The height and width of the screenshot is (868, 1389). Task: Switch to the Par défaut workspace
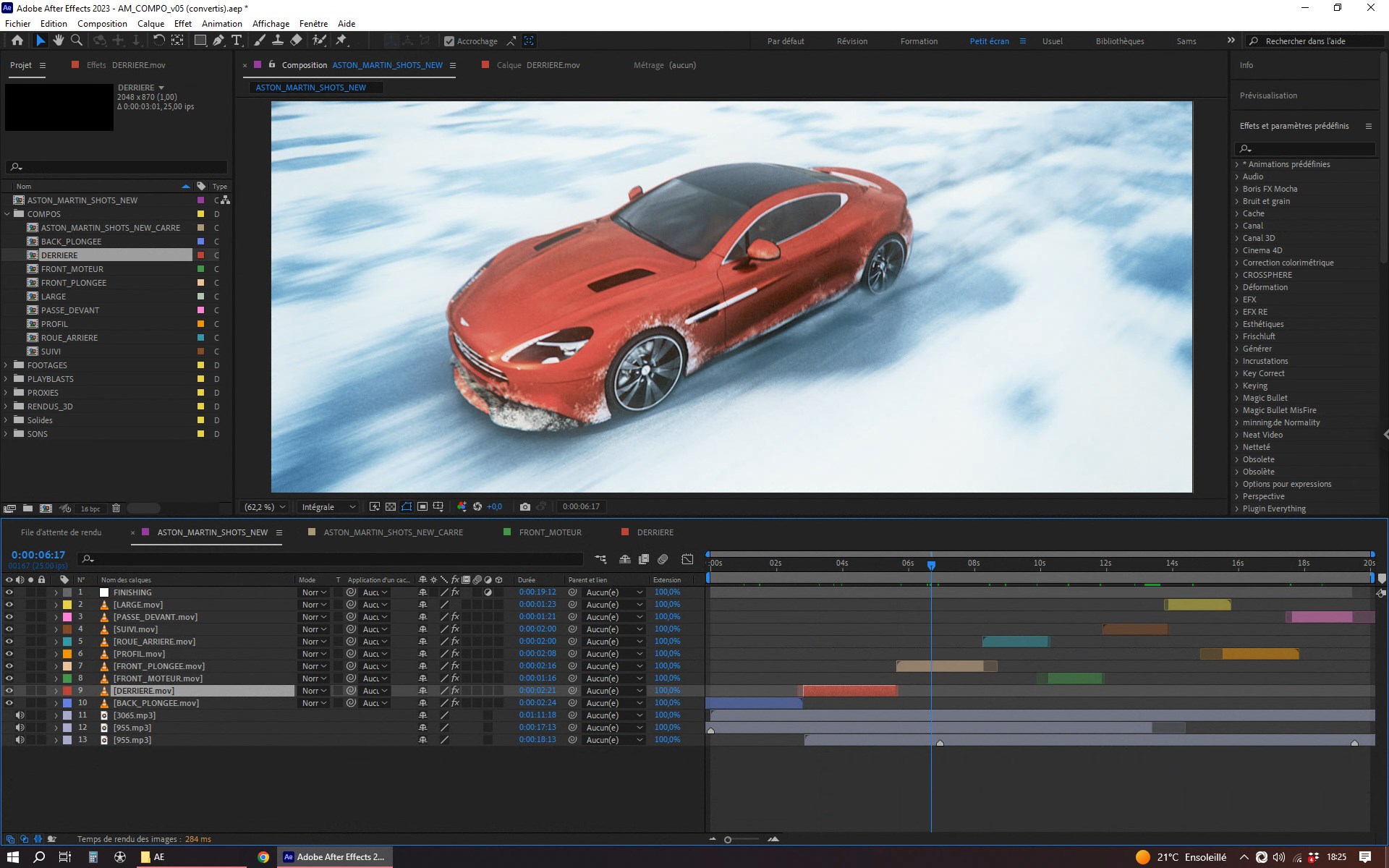click(786, 41)
